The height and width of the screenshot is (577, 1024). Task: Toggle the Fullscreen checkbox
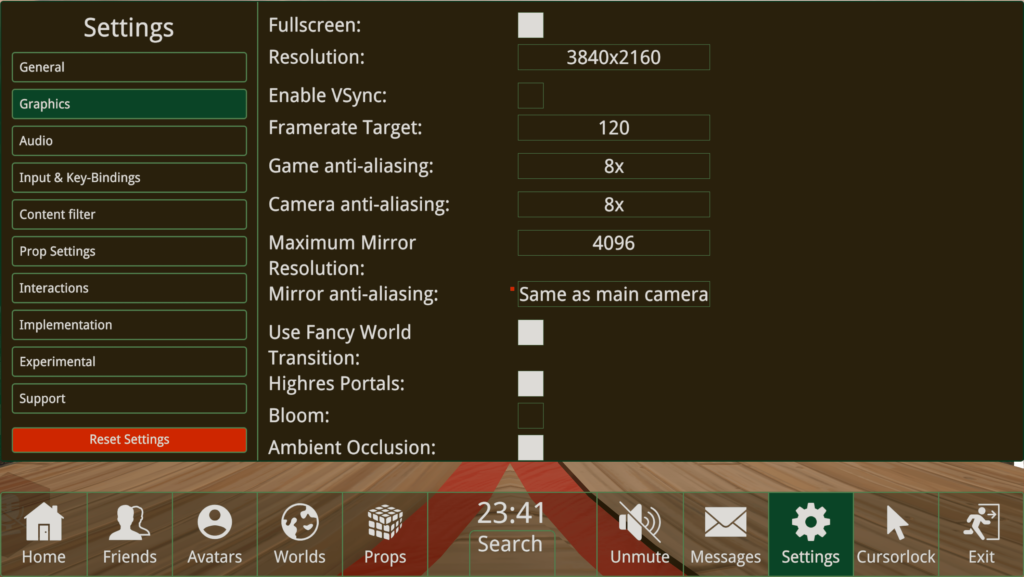(x=530, y=25)
